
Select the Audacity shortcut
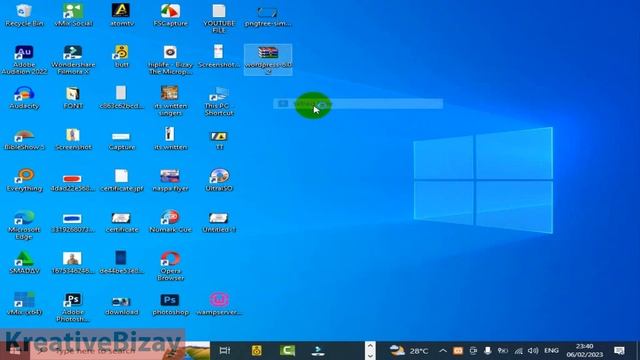24,98
